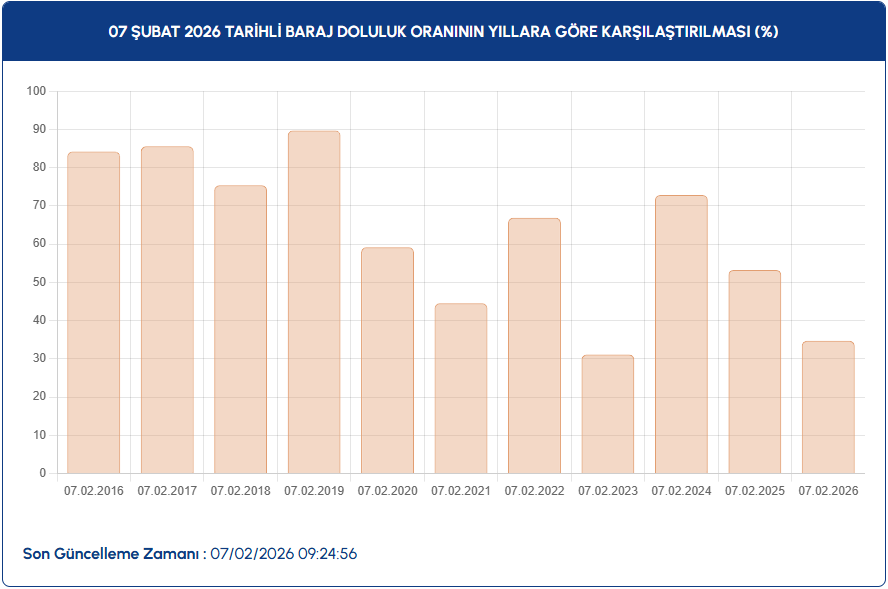This screenshot has height=589, width=888.
Task: Select the shortest bar, 07.02.2023
Action: [x=608, y=414]
